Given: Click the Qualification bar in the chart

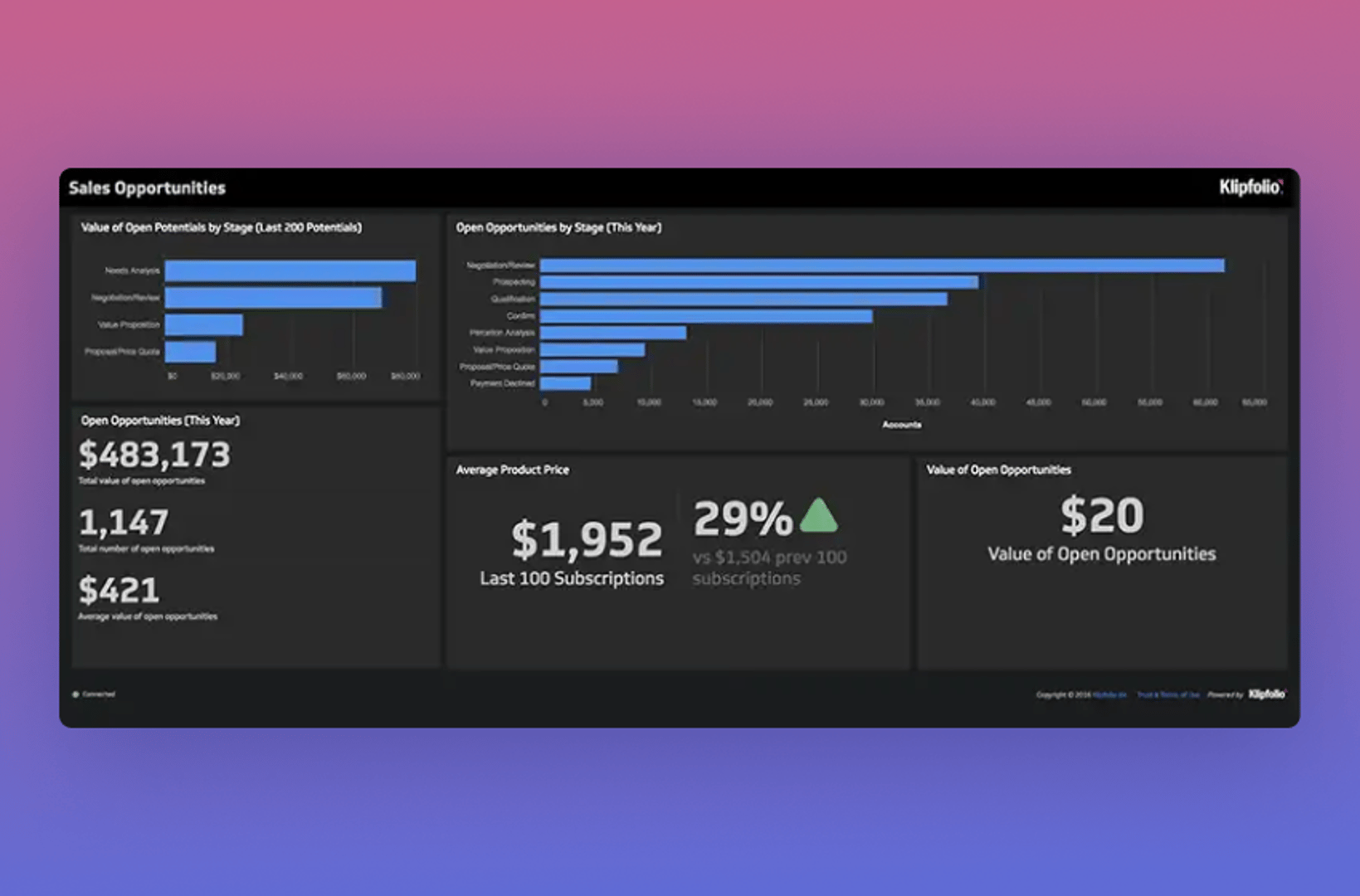Looking at the screenshot, I should tap(743, 299).
